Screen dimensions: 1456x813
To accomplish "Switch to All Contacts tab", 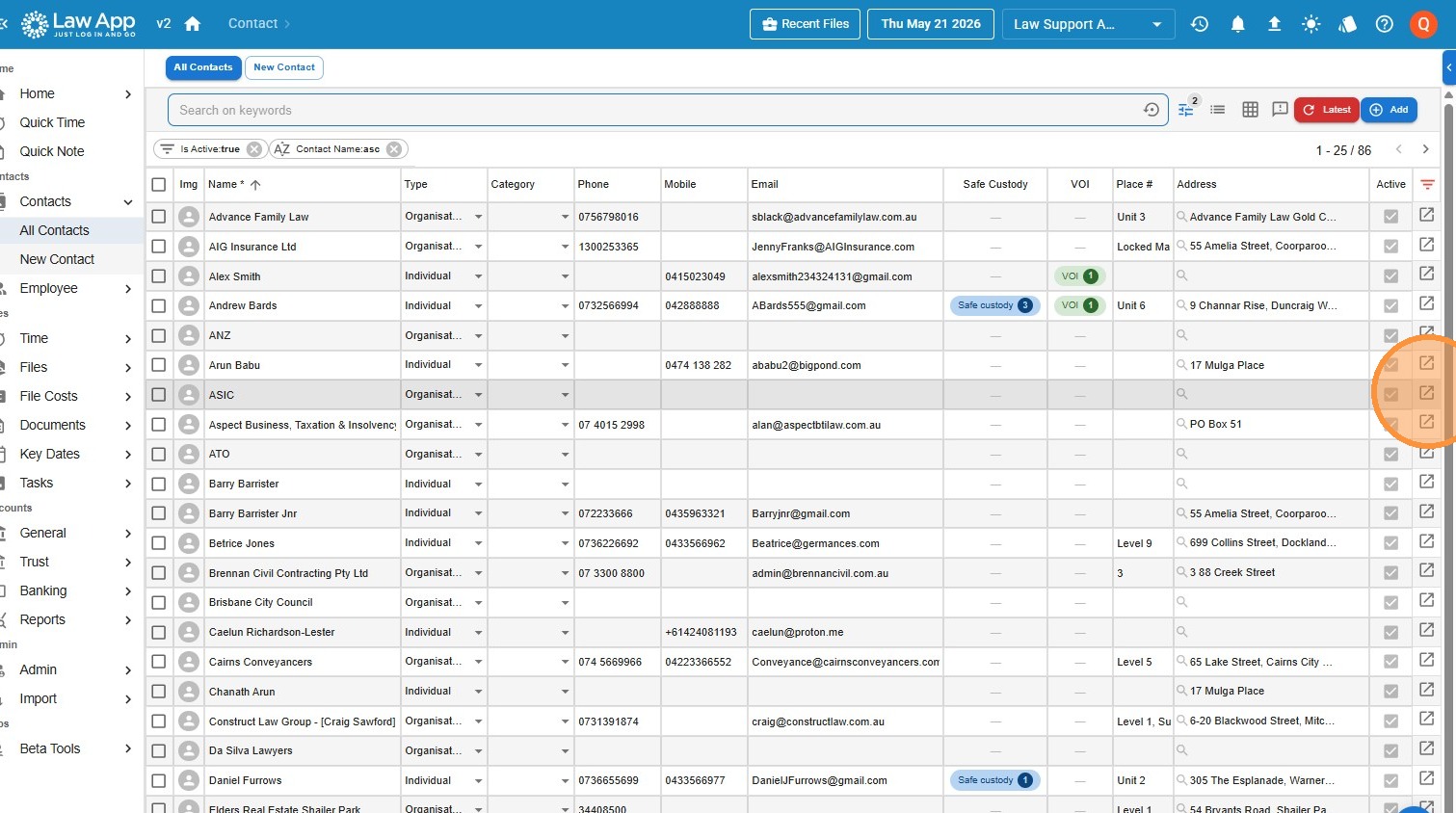I will click(x=203, y=67).
